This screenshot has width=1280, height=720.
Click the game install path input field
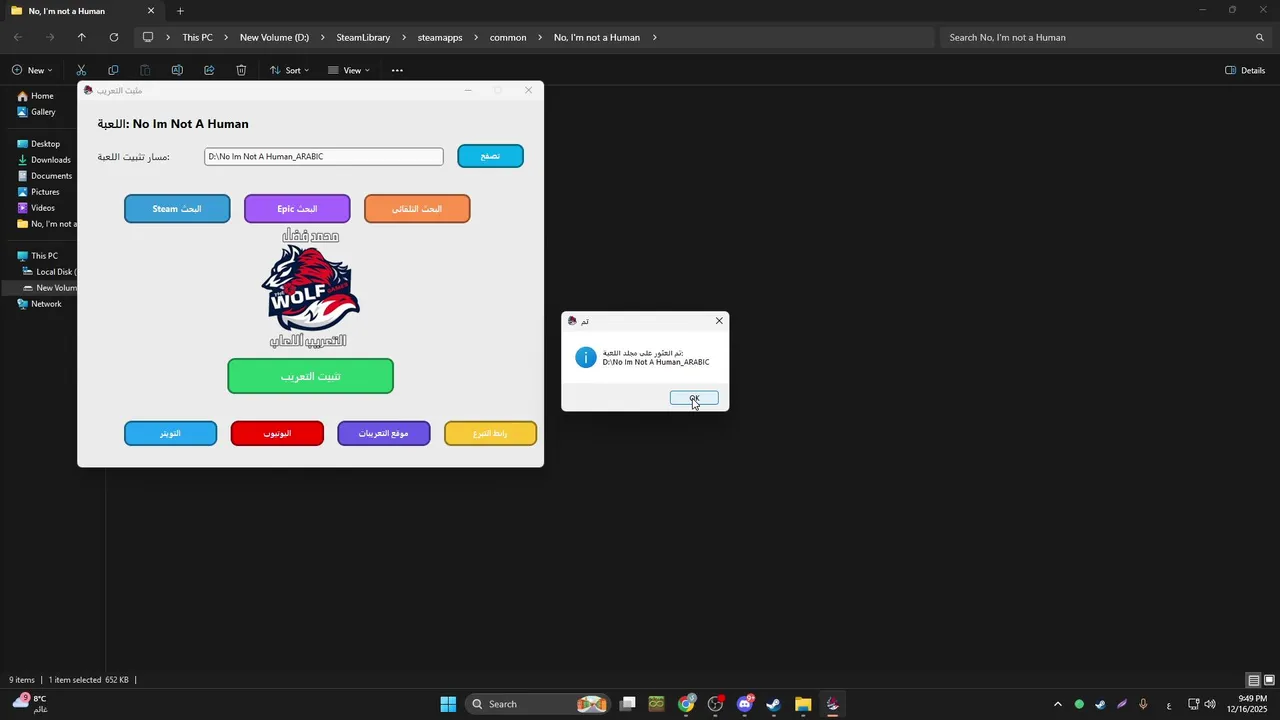tap(324, 157)
